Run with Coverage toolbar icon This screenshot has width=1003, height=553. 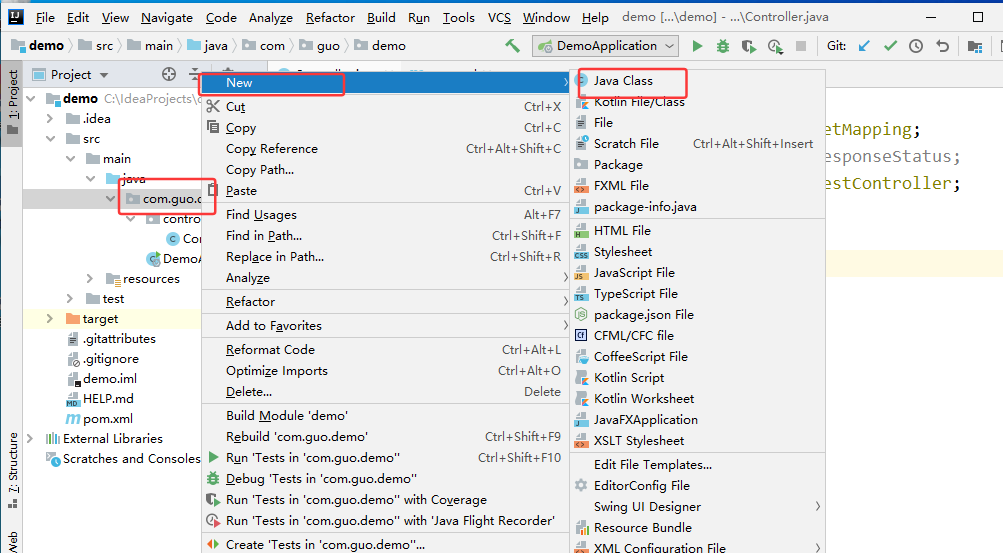tap(748, 46)
